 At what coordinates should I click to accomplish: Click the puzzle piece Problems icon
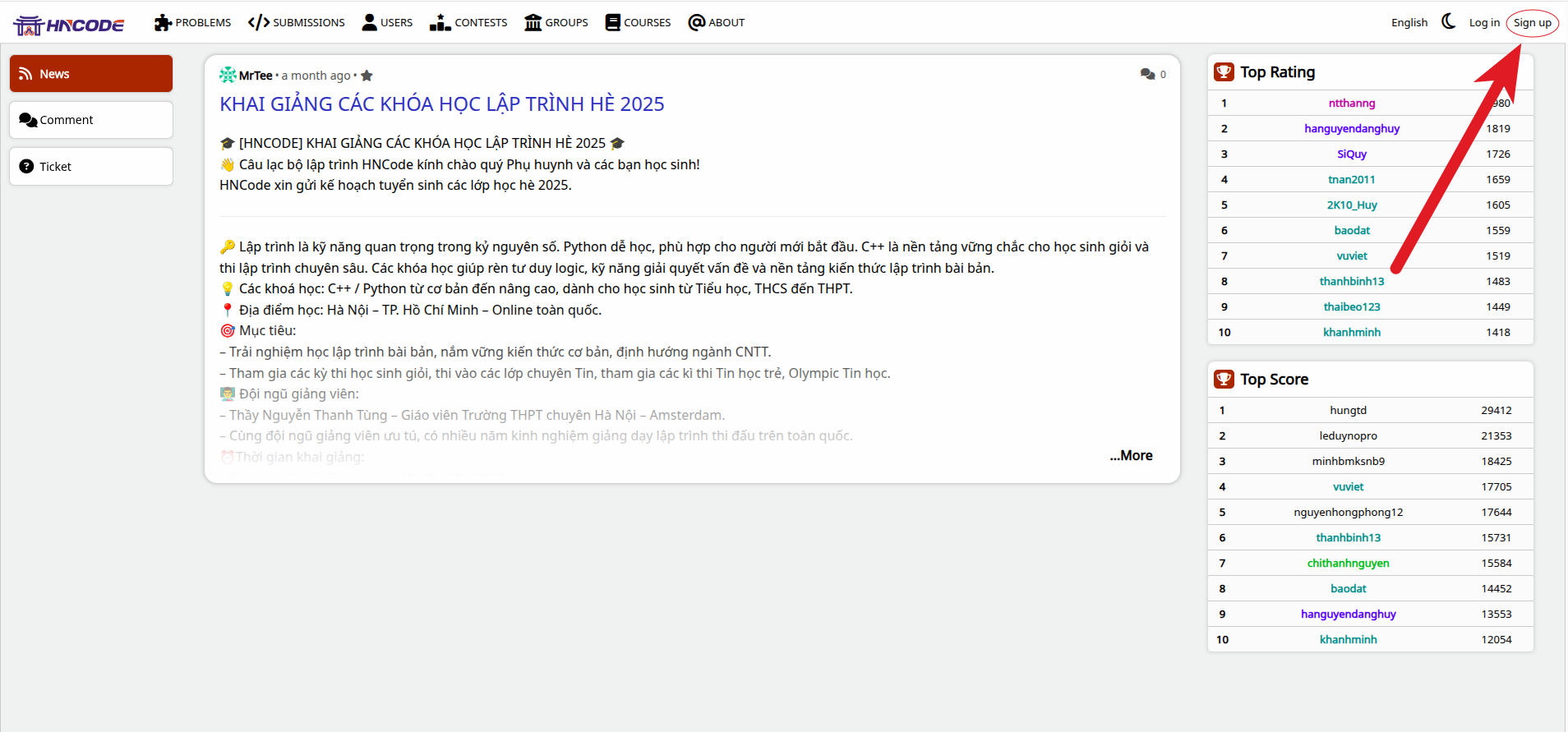163,23
